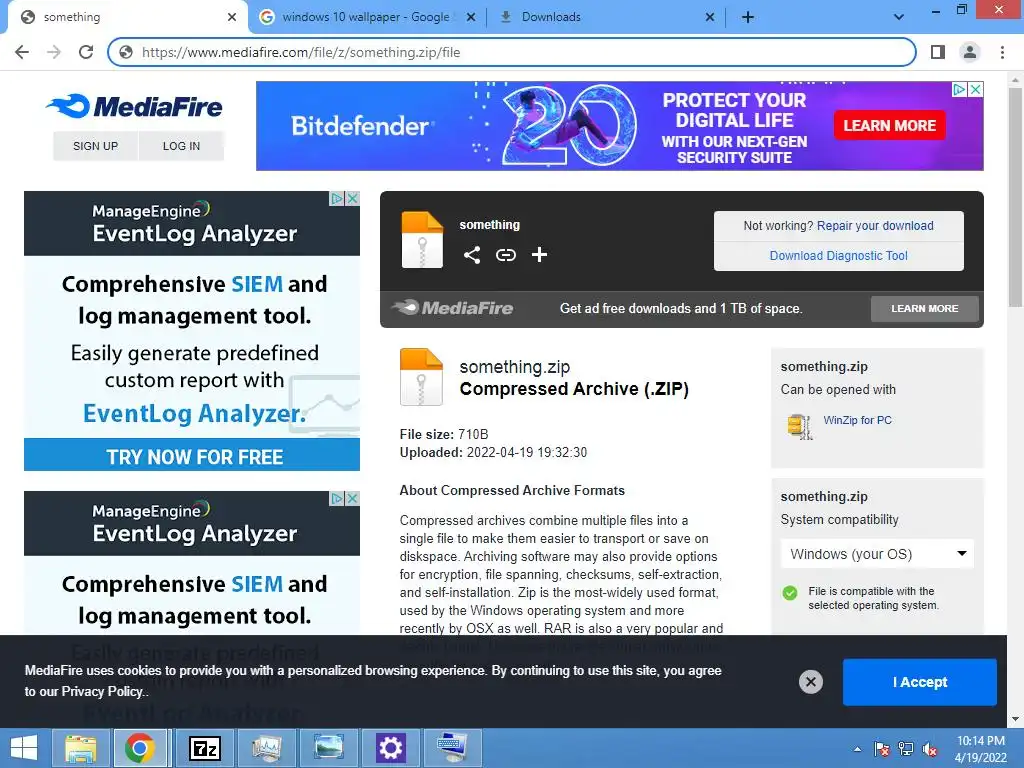Viewport: 1024px width, 768px height.
Task: Open the keyboard monitor app in taskbar
Action: 452,748
